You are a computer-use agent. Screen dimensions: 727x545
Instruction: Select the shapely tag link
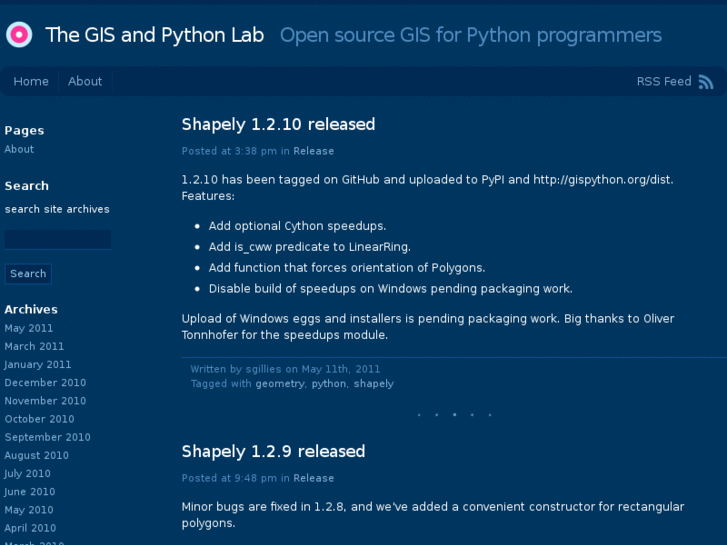[373, 384]
